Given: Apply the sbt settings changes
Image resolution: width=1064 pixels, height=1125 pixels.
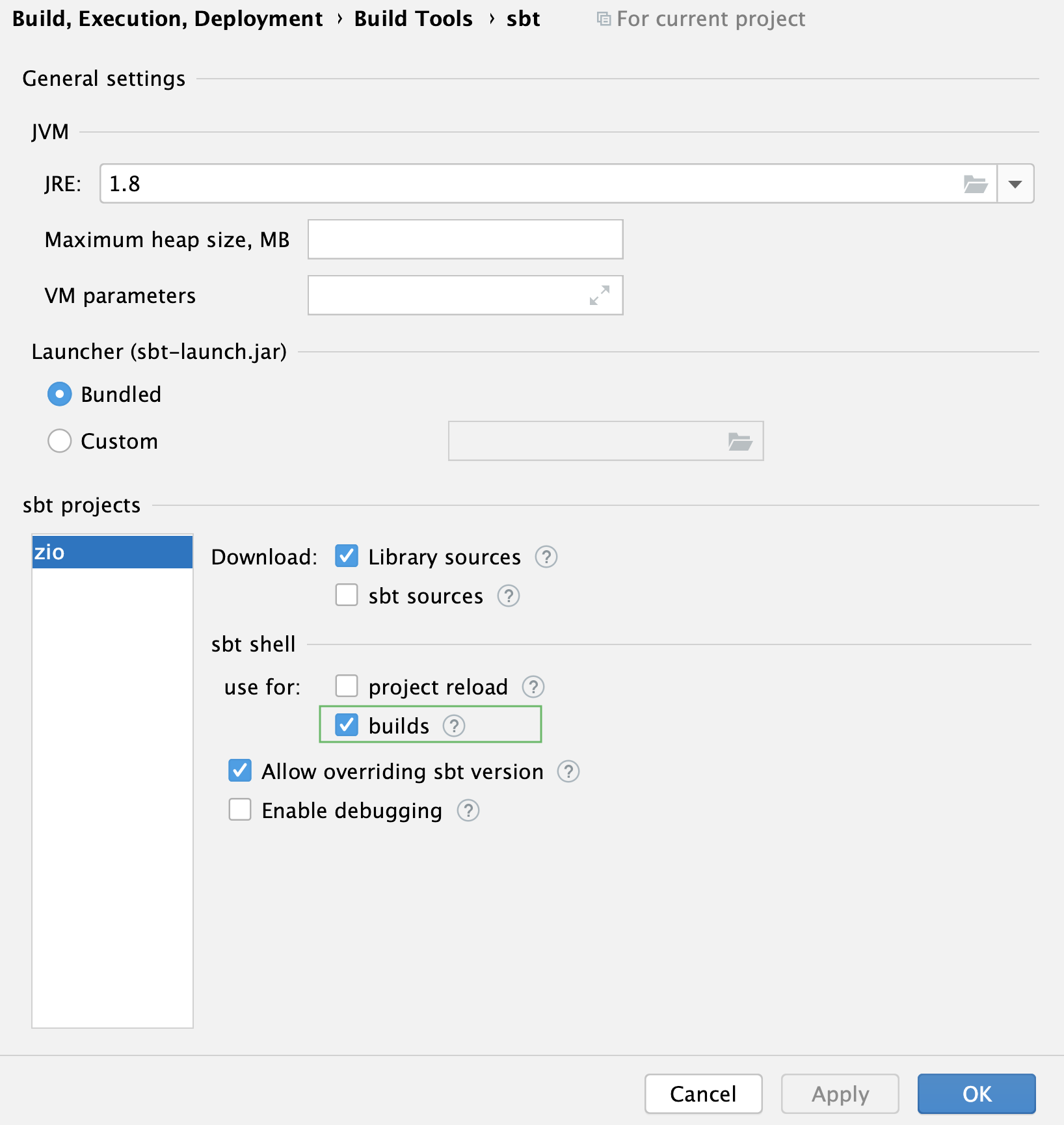Looking at the screenshot, I should pyautogui.click(x=840, y=1094).
